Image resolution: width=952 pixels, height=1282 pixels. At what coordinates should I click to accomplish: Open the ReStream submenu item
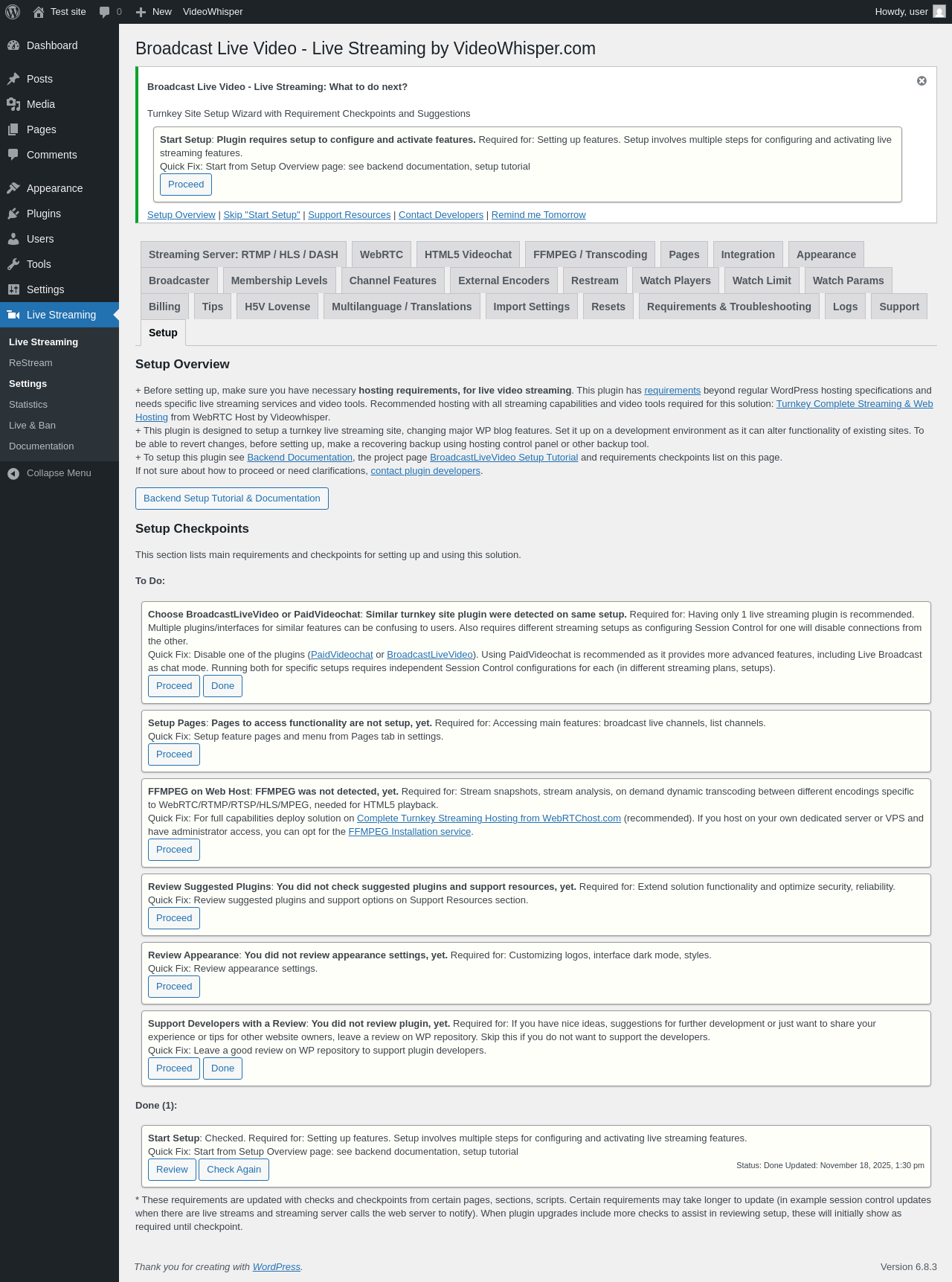(x=30, y=363)
